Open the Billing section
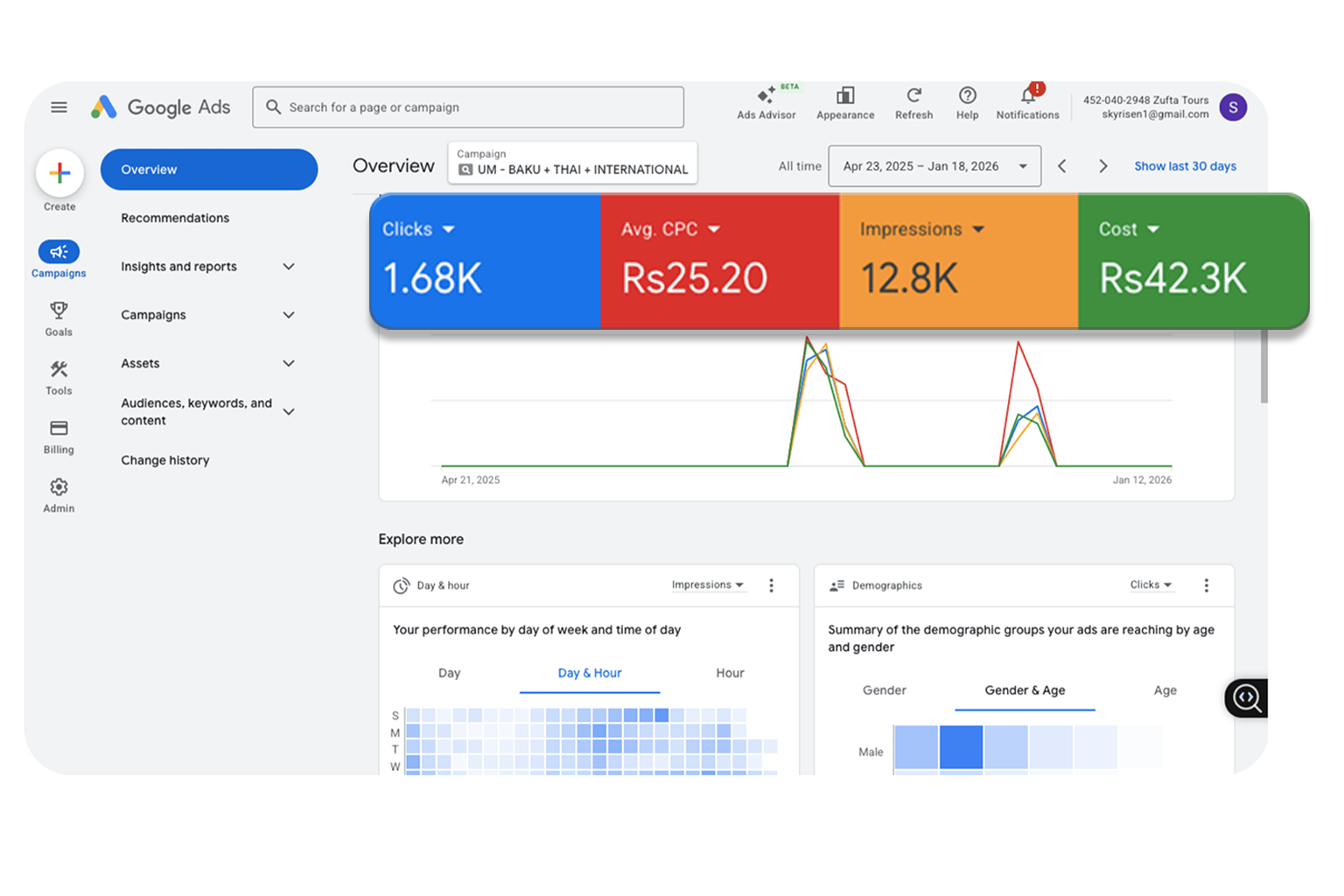 59,436
